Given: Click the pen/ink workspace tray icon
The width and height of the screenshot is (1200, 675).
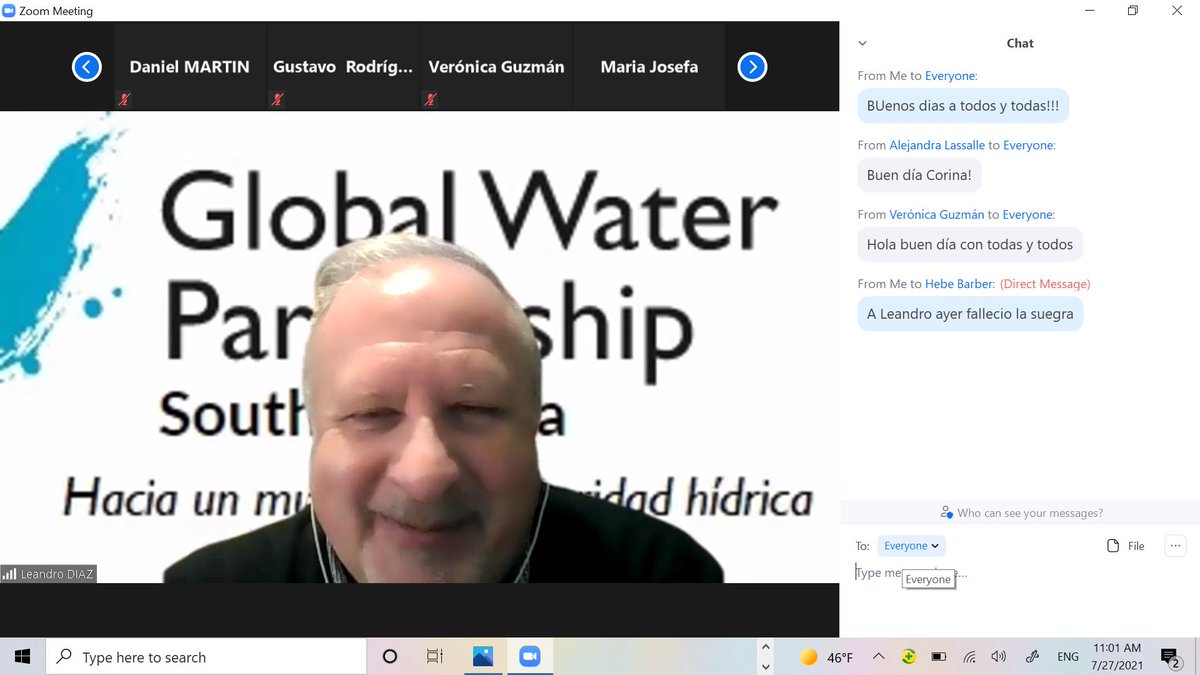Looking at the screenshot, I should 1032,657.
